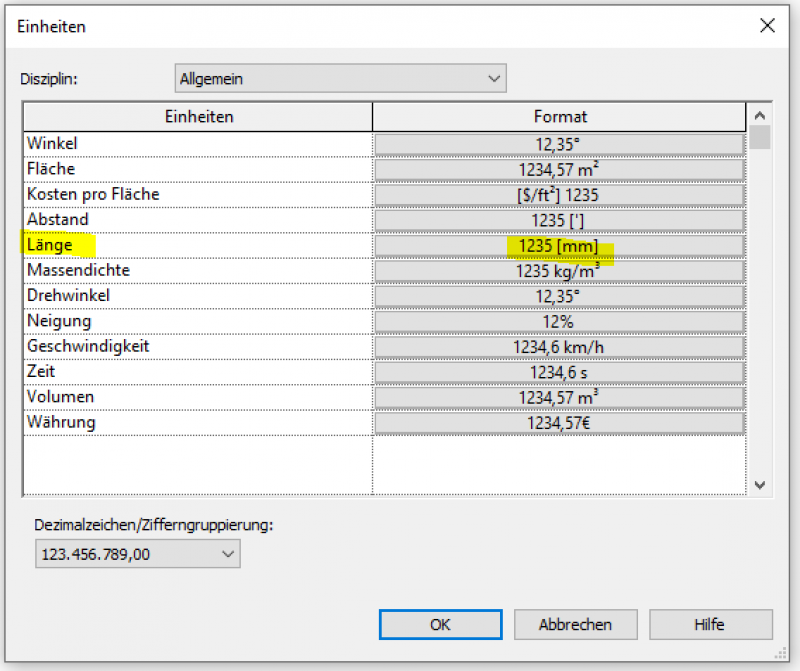The height and width of the screenshot is (671, 800).
Task: Click the Abbrechen button
Action: (575, 624)
